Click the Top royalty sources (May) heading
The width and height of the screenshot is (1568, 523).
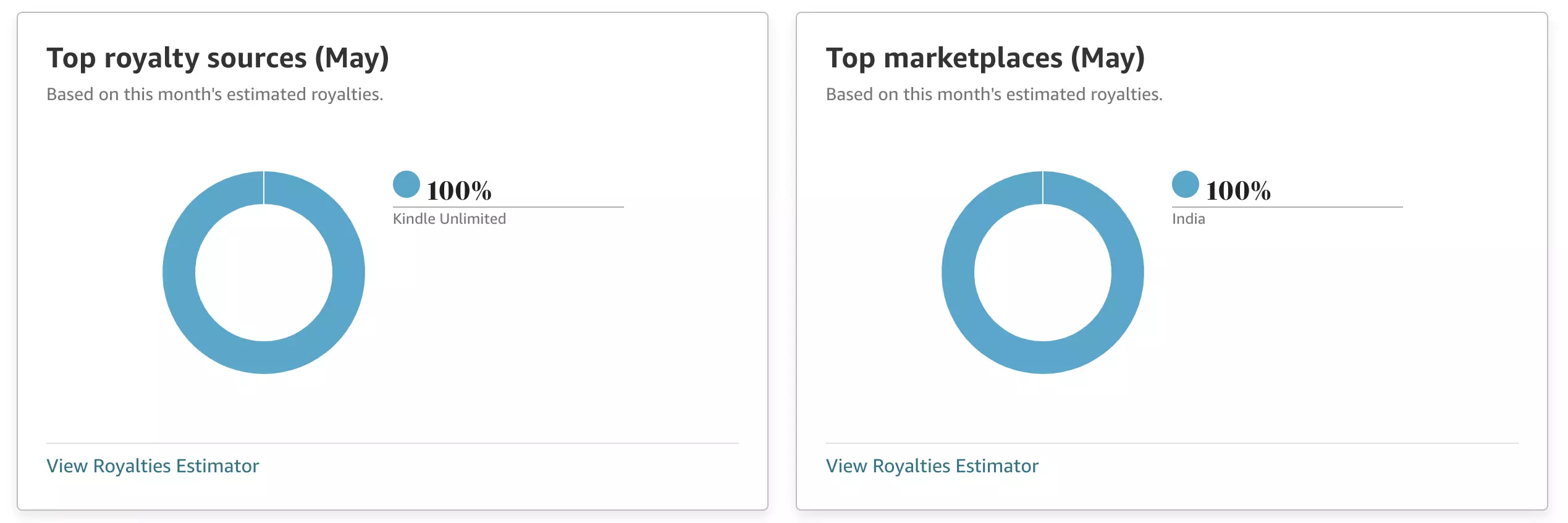(x=218, y=58)
